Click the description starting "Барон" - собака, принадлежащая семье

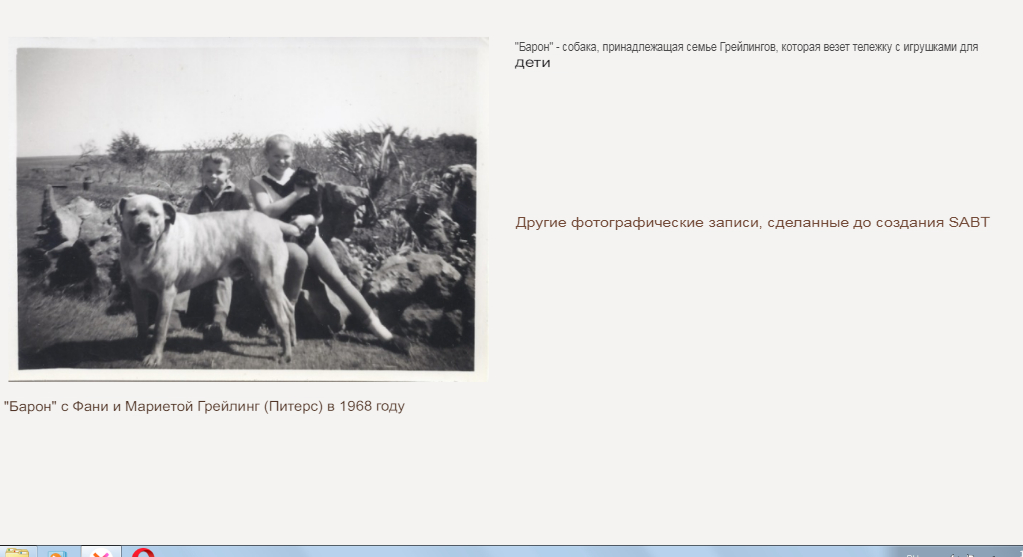746,47
